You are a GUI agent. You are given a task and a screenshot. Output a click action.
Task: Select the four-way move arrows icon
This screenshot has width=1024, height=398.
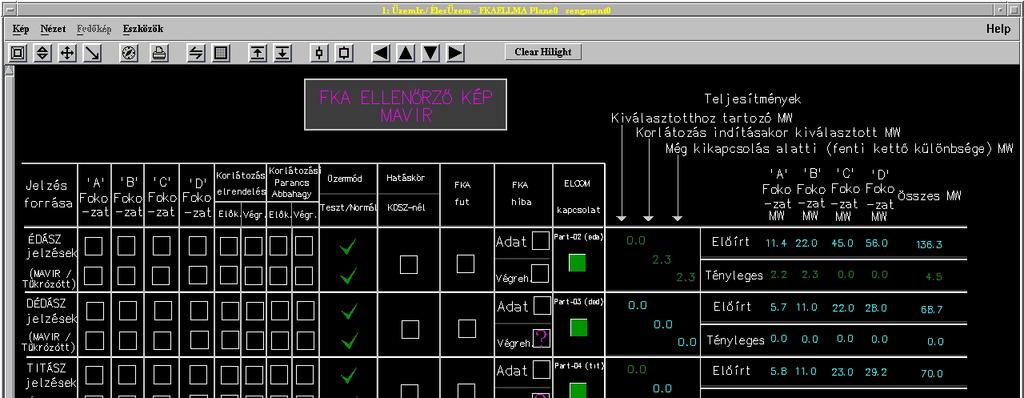pos(68,53)
